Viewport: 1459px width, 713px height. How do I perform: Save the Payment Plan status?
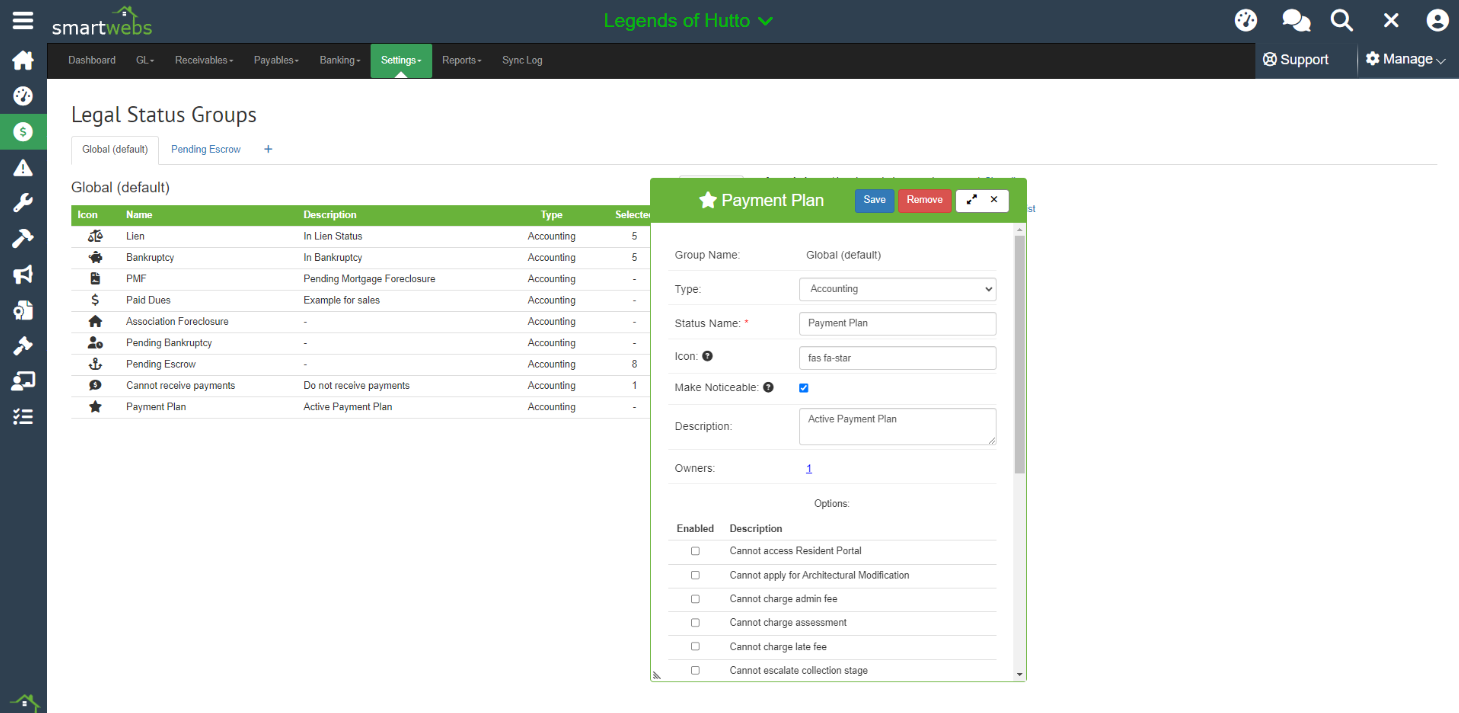coord(875,200)
